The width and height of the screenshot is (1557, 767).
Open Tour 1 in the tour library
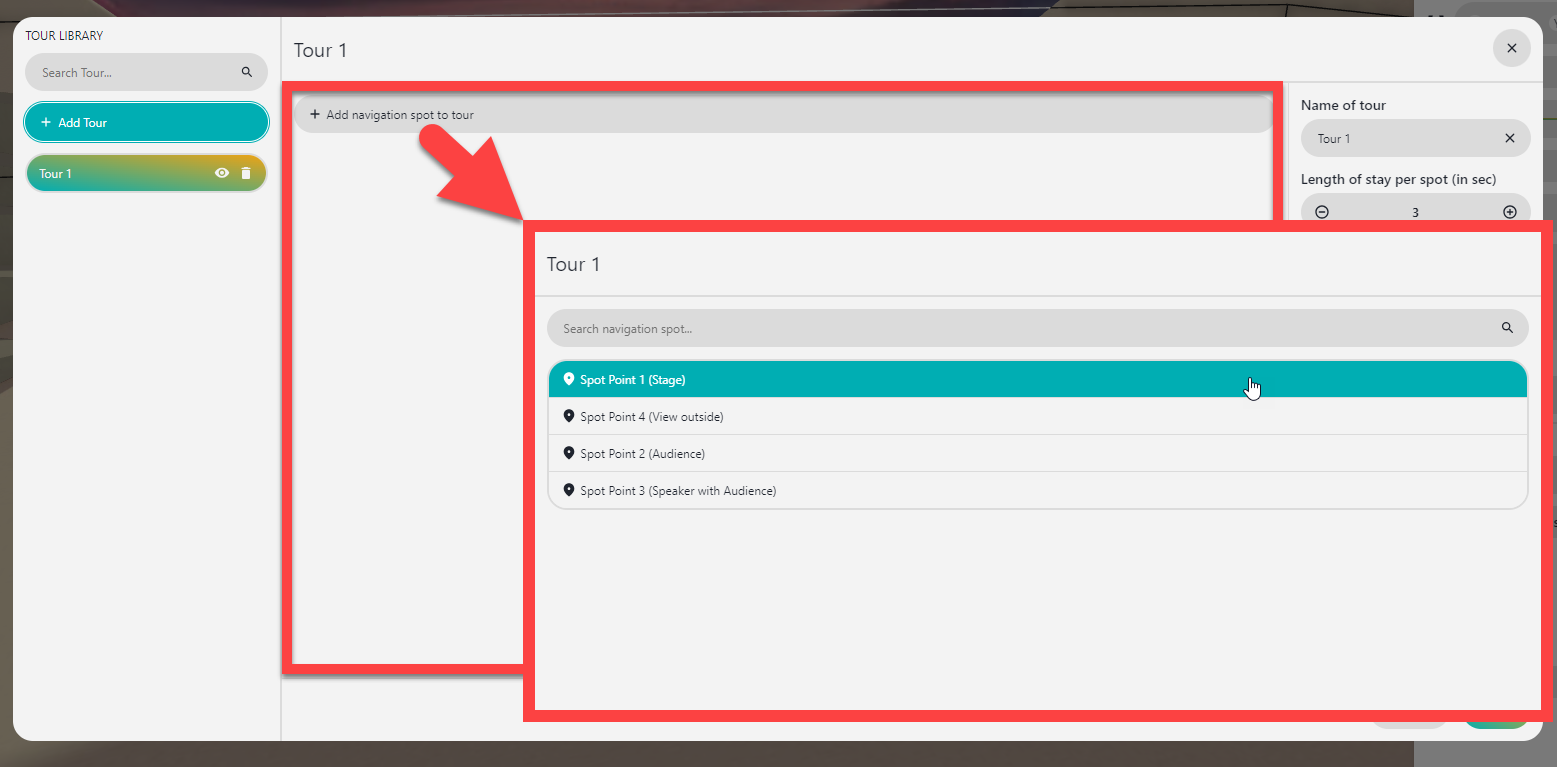pos(110,173)
